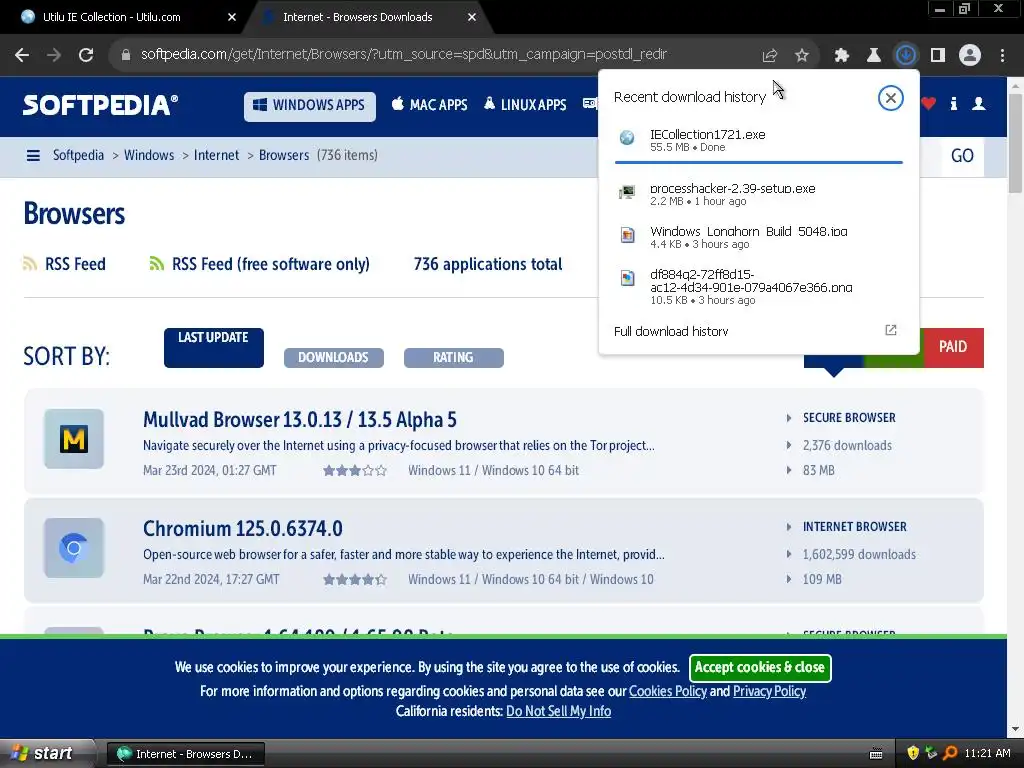Open the Chrome Labs flask icon

coord(873,56)
